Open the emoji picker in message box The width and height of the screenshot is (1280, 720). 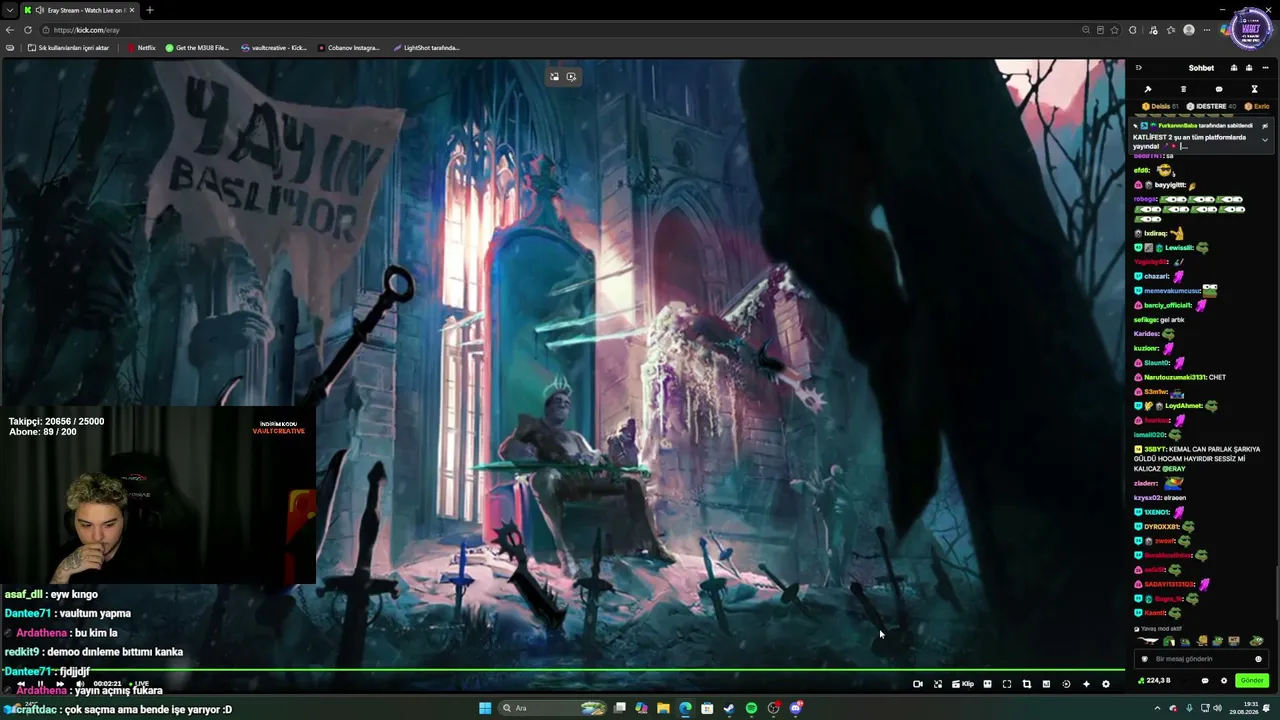pyautogui.click(x=1258, y=659)
